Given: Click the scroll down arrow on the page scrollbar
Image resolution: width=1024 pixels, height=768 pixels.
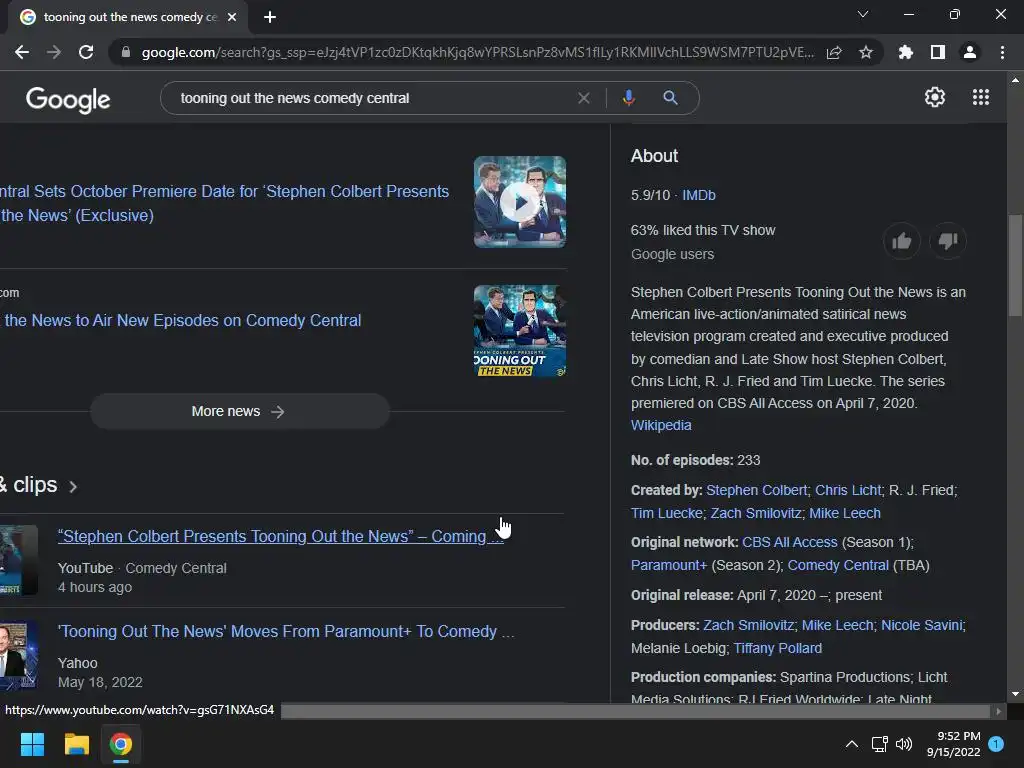Looking at the screenshot, I should (x=1015, y=694).
